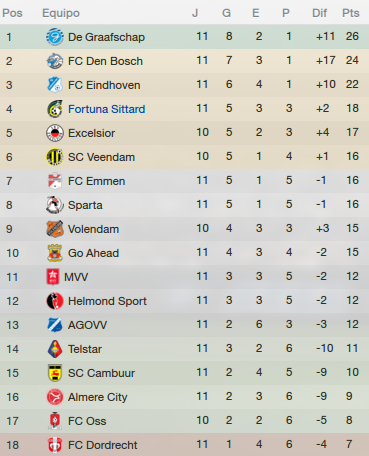The height and width of the screenshot is (456, 369).
Task: Click the Telstar club crest
Action: pos(55,349)
